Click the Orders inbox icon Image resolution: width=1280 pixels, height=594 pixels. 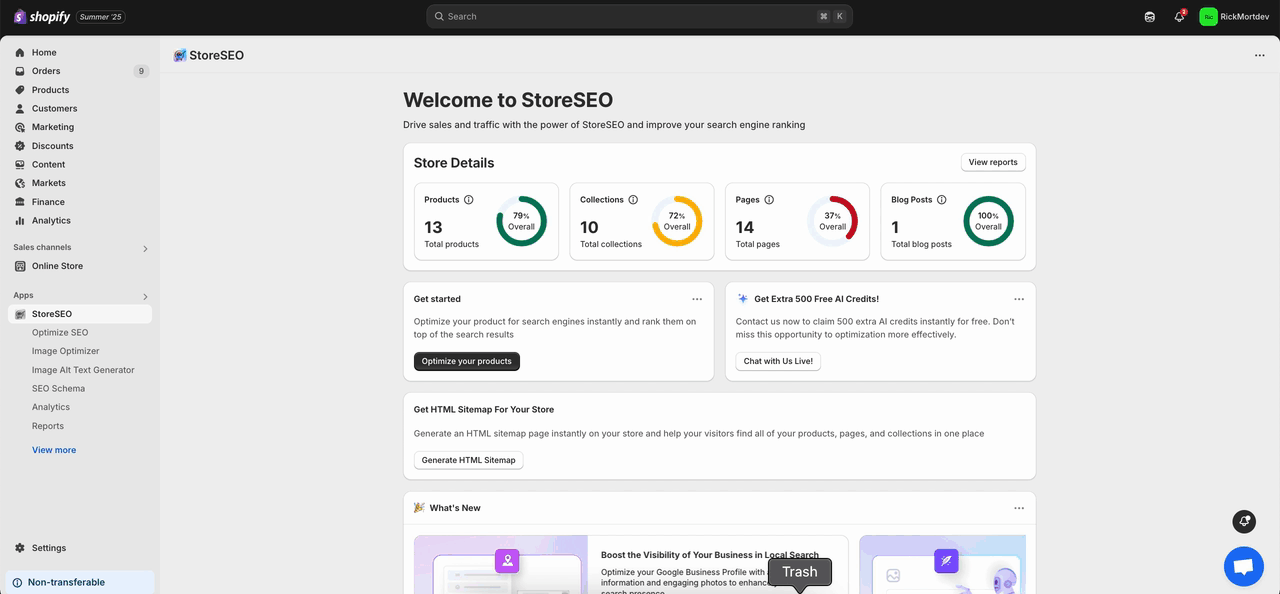pyautogui.click(x=20, y=71)
